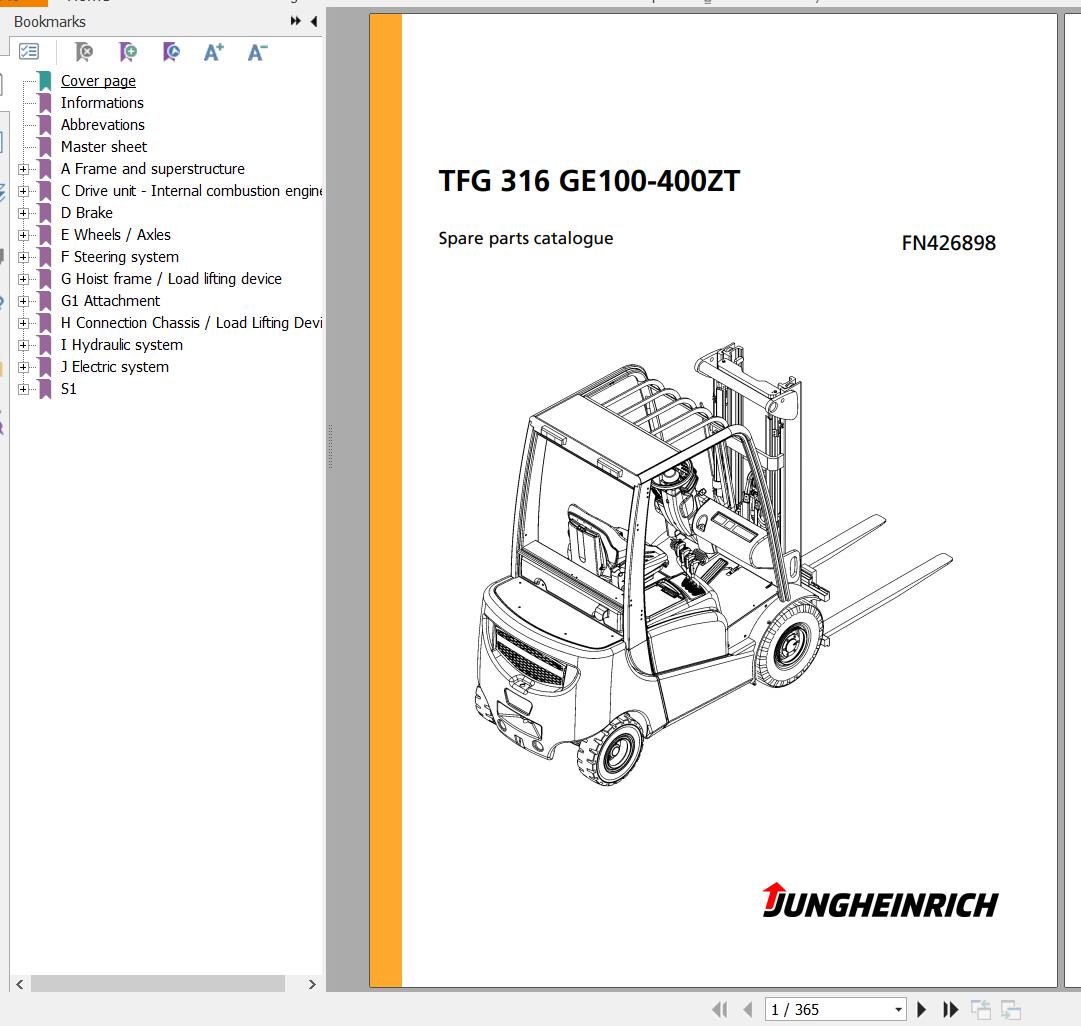Select the J Electric system bookmark

pos(114,367)
